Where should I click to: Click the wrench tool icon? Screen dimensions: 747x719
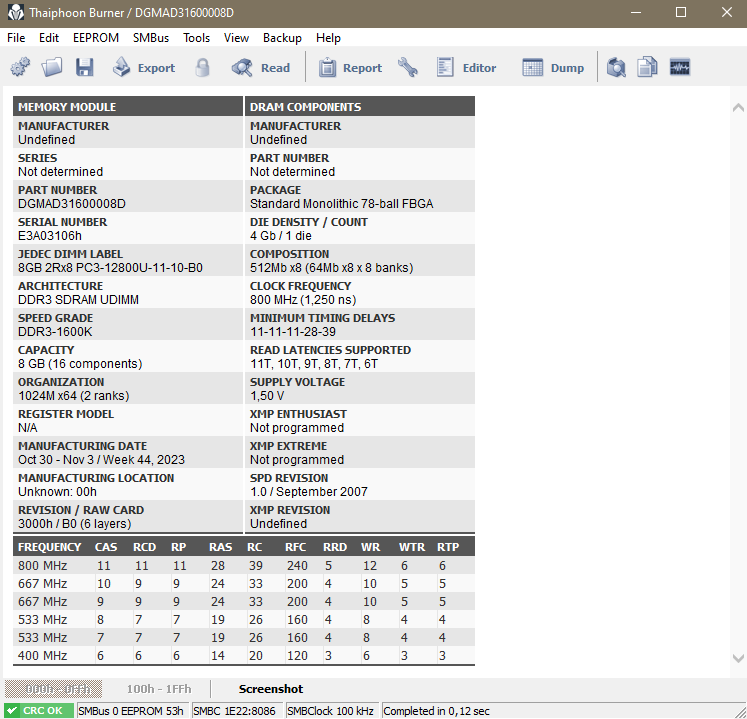pos(408,67)
